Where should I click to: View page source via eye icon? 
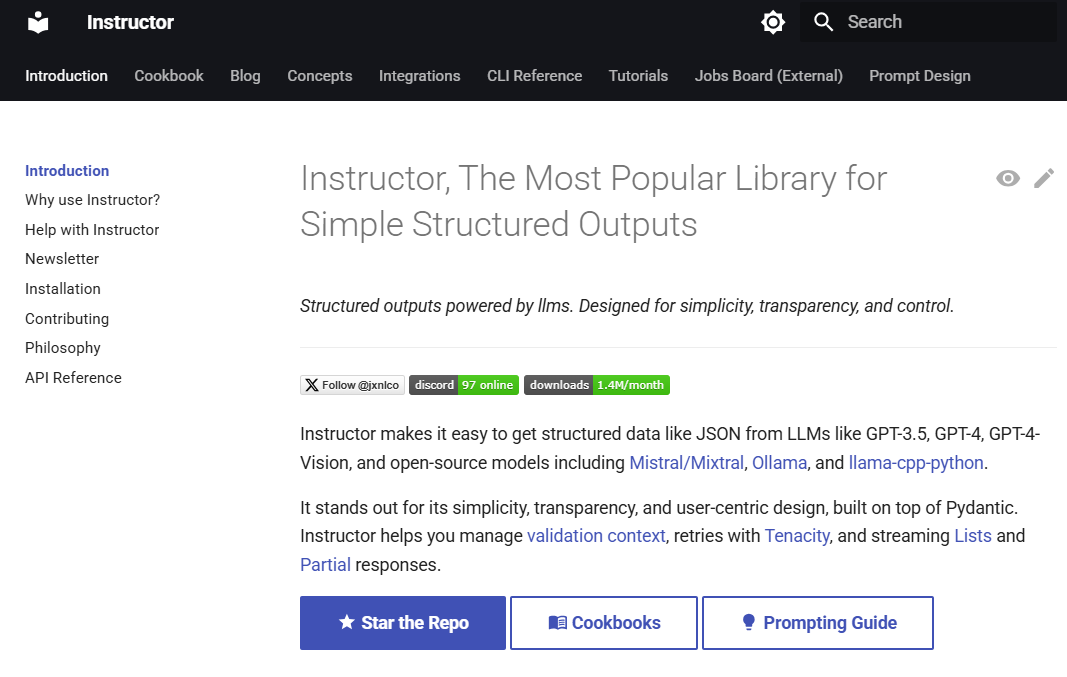coord(1008,178)
